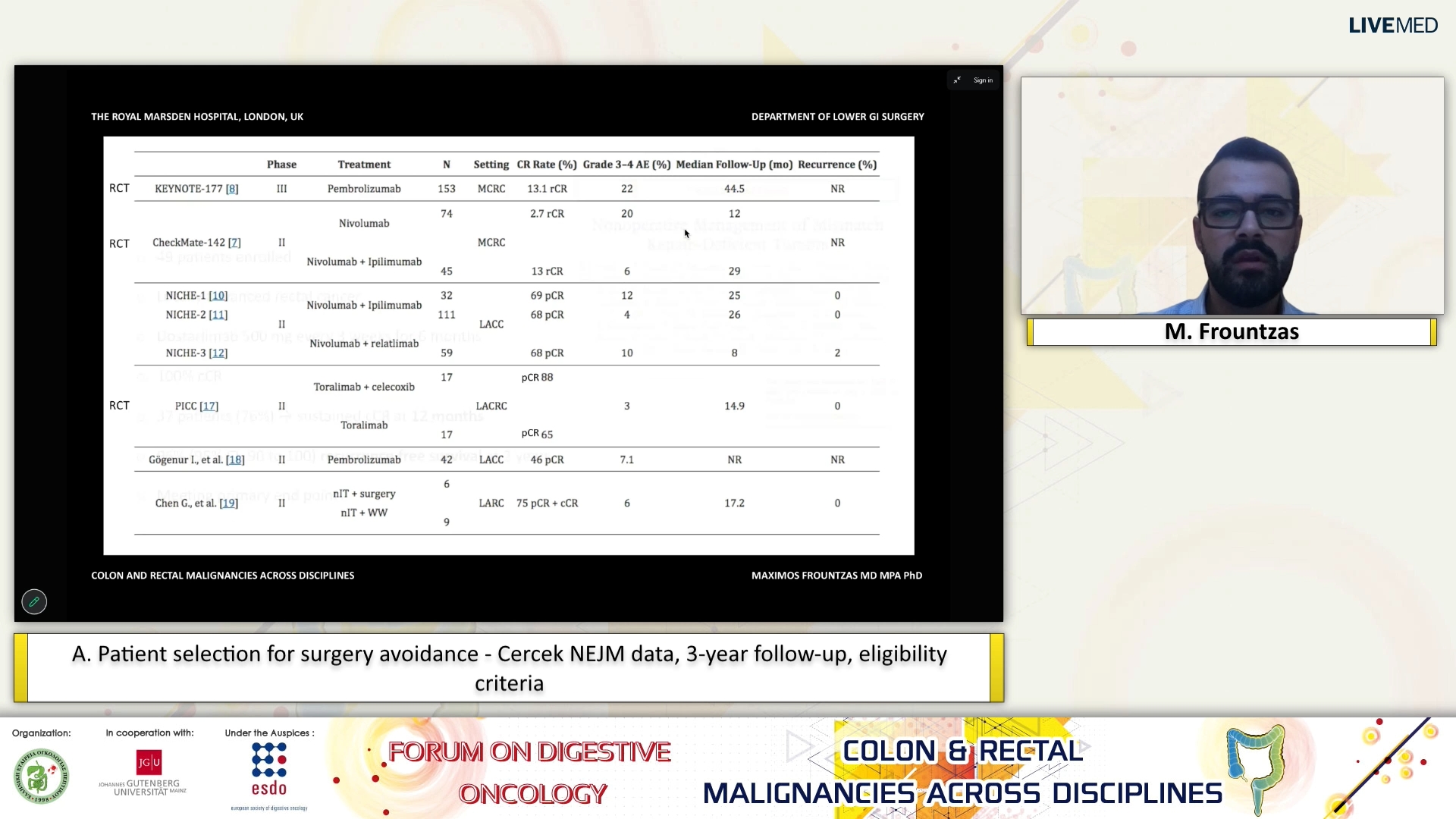Screen dimensions: 1456x819
Task: Click the 'Recurrence (%)' column header
Action: click(837, 165)
